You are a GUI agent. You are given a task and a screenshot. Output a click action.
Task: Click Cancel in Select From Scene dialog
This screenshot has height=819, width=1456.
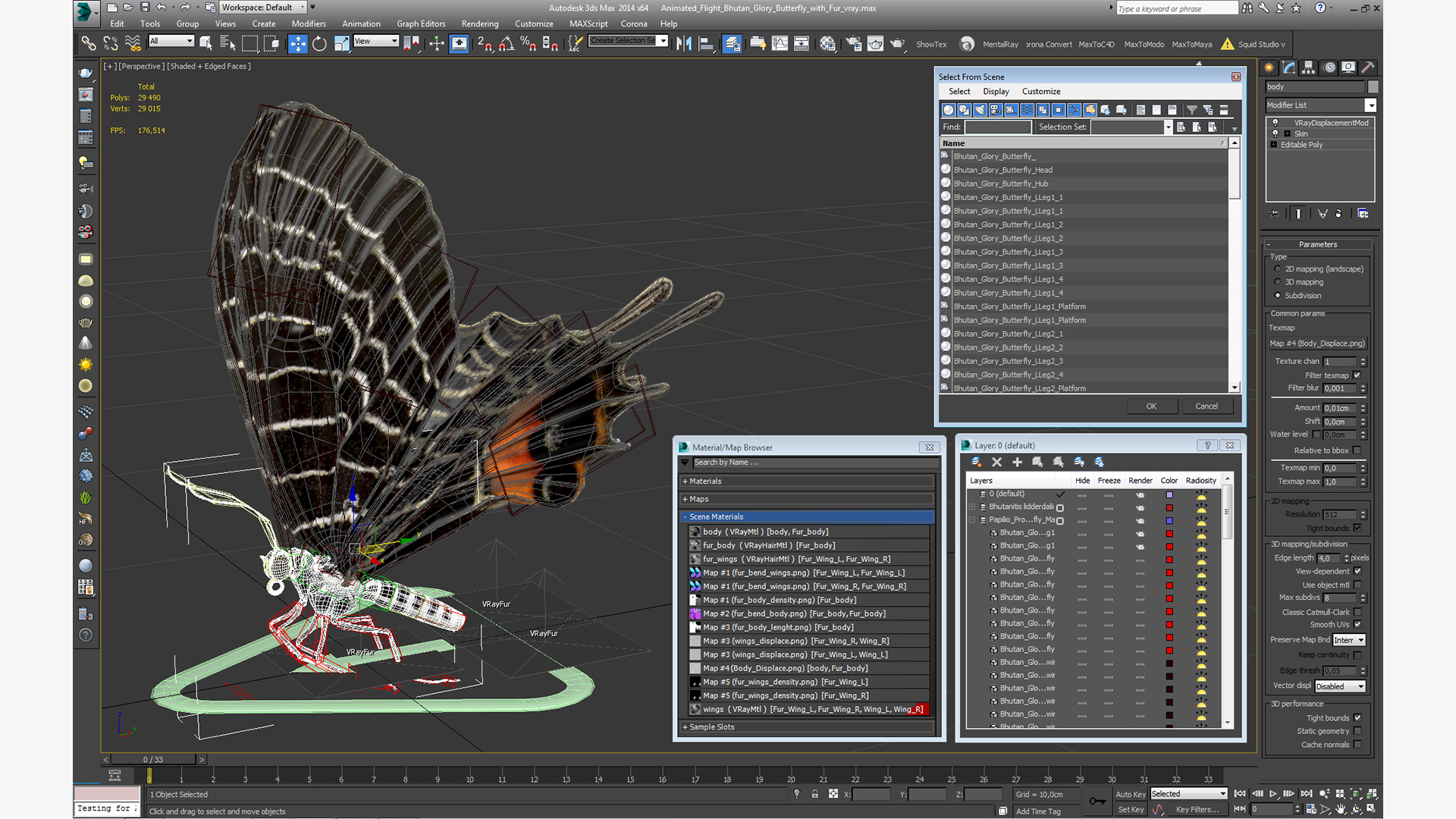1207,406
